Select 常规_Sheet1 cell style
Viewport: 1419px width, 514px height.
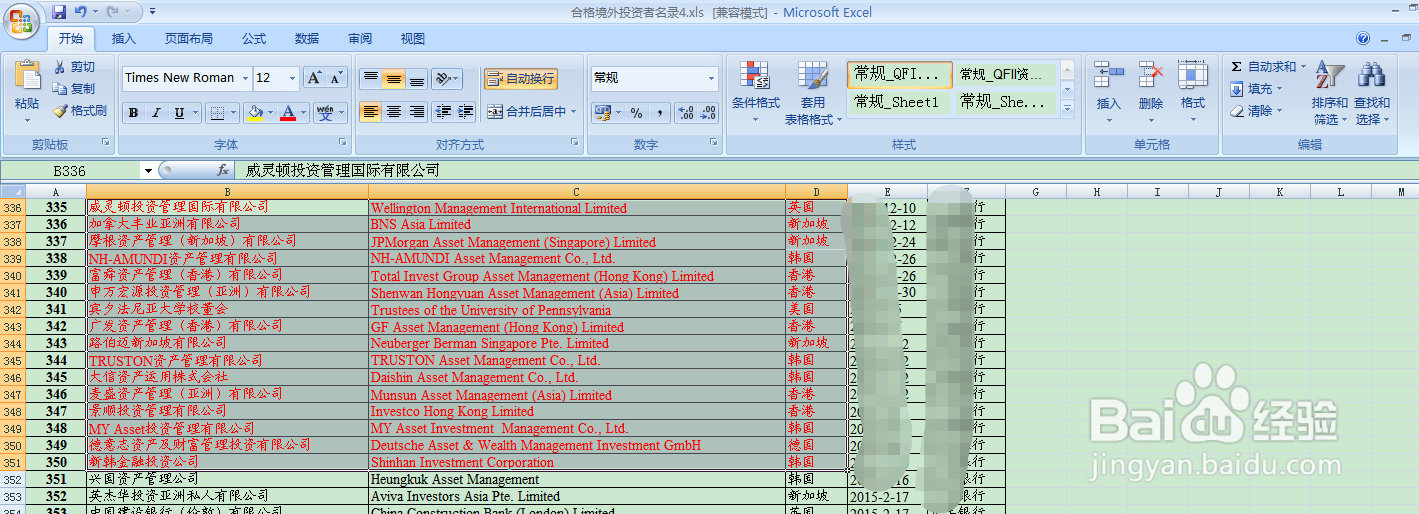pyautogui.click(x=900, y=102)
